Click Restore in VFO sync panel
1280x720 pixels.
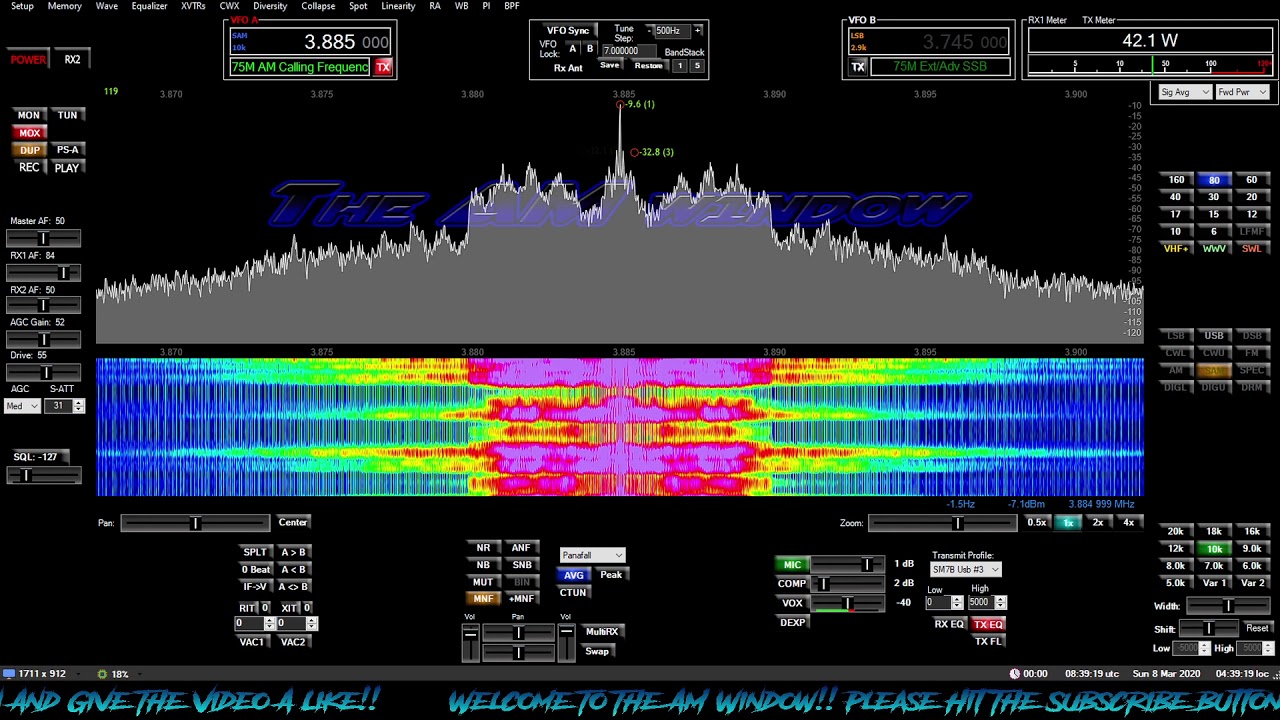(x=648, y=66)
